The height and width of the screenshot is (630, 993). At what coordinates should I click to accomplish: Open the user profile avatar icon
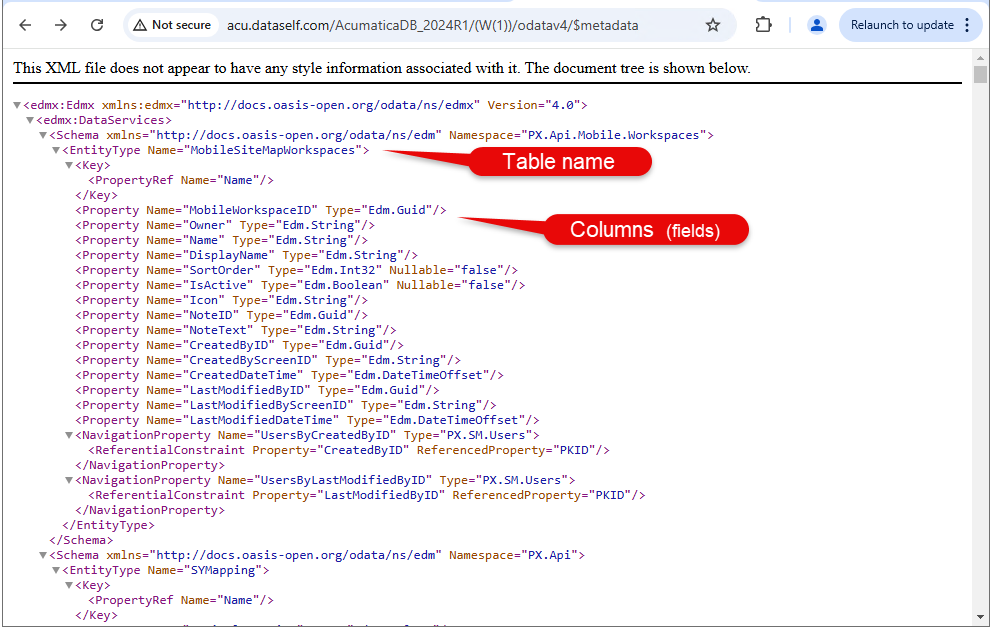pos(817,25)
